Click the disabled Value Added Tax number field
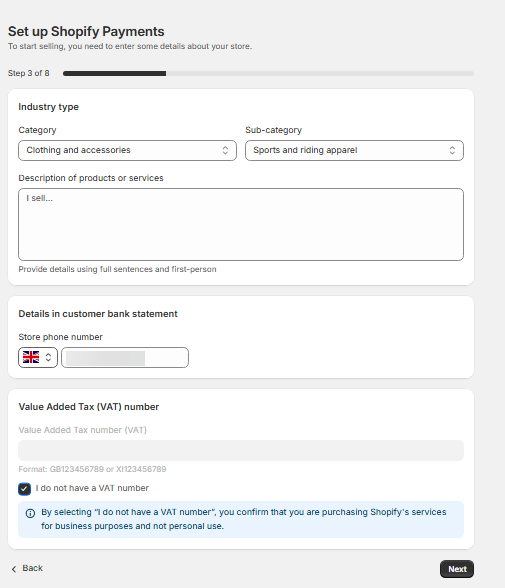 click(x=241, y=450)
